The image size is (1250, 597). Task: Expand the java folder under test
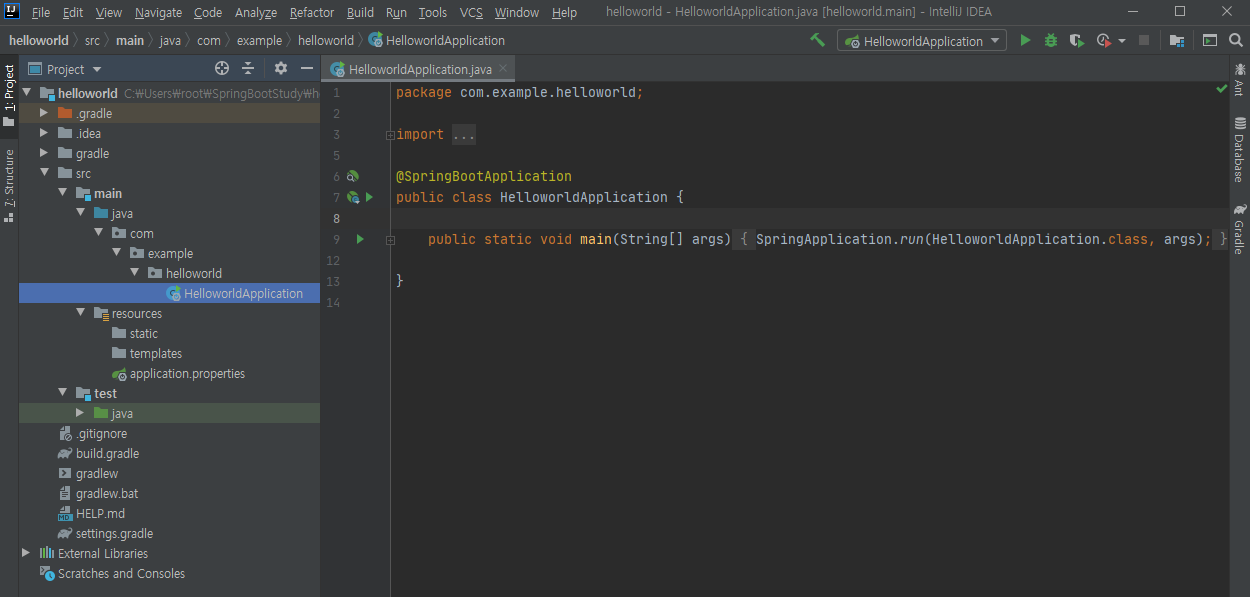point(80,413)
